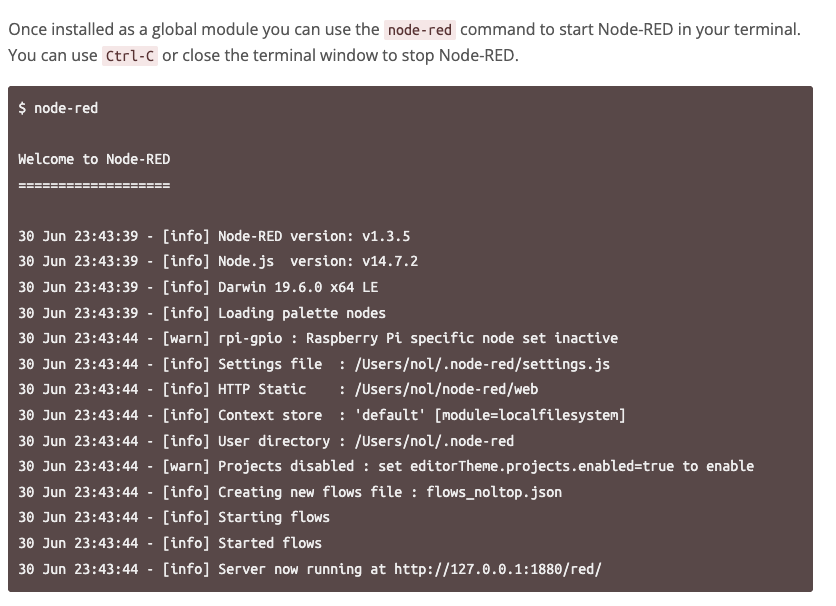Click the 'Ctrl-C' inline code text

tap(130, 56)
